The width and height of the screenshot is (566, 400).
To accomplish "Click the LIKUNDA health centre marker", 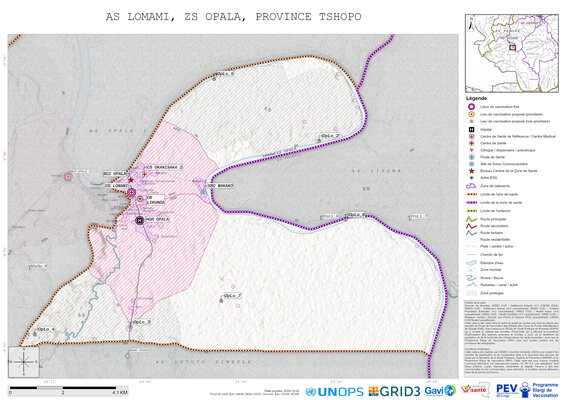I will tap(140, 199).
